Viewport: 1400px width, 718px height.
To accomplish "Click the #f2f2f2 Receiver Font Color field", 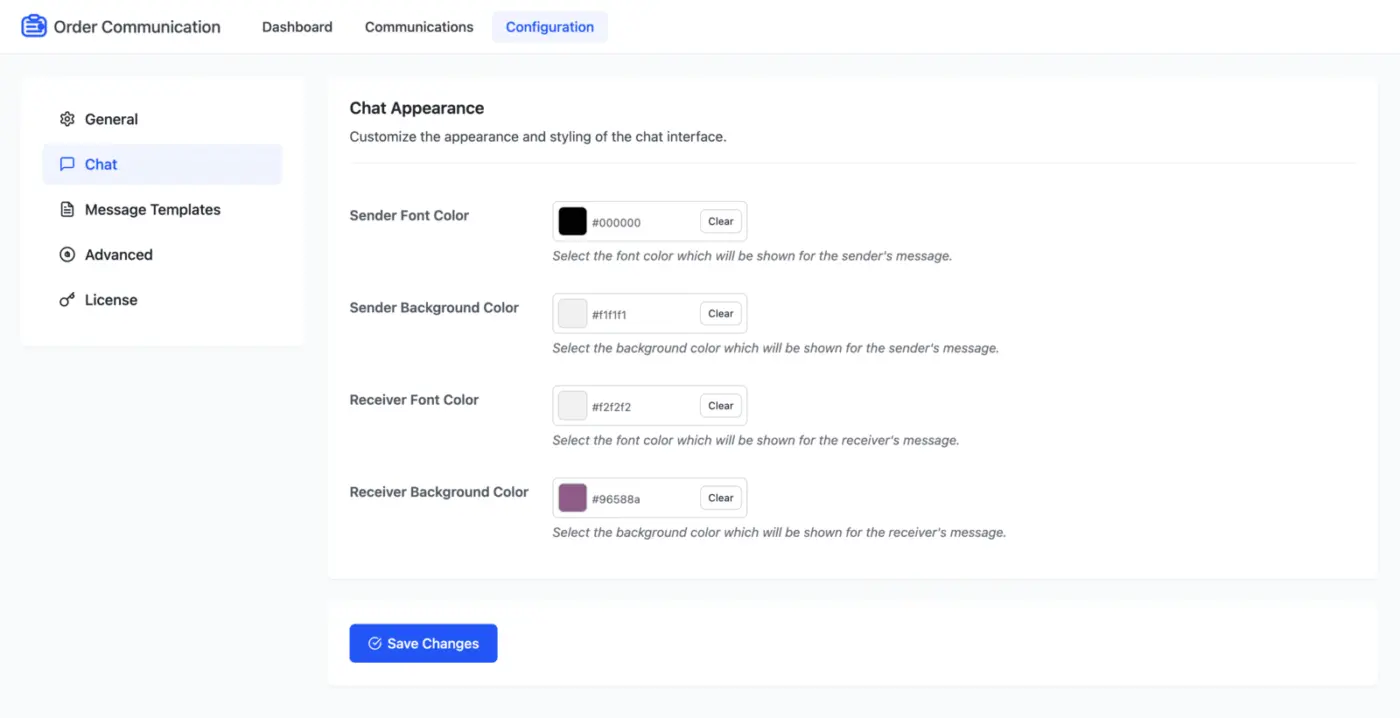I will [x=640, y=405].
